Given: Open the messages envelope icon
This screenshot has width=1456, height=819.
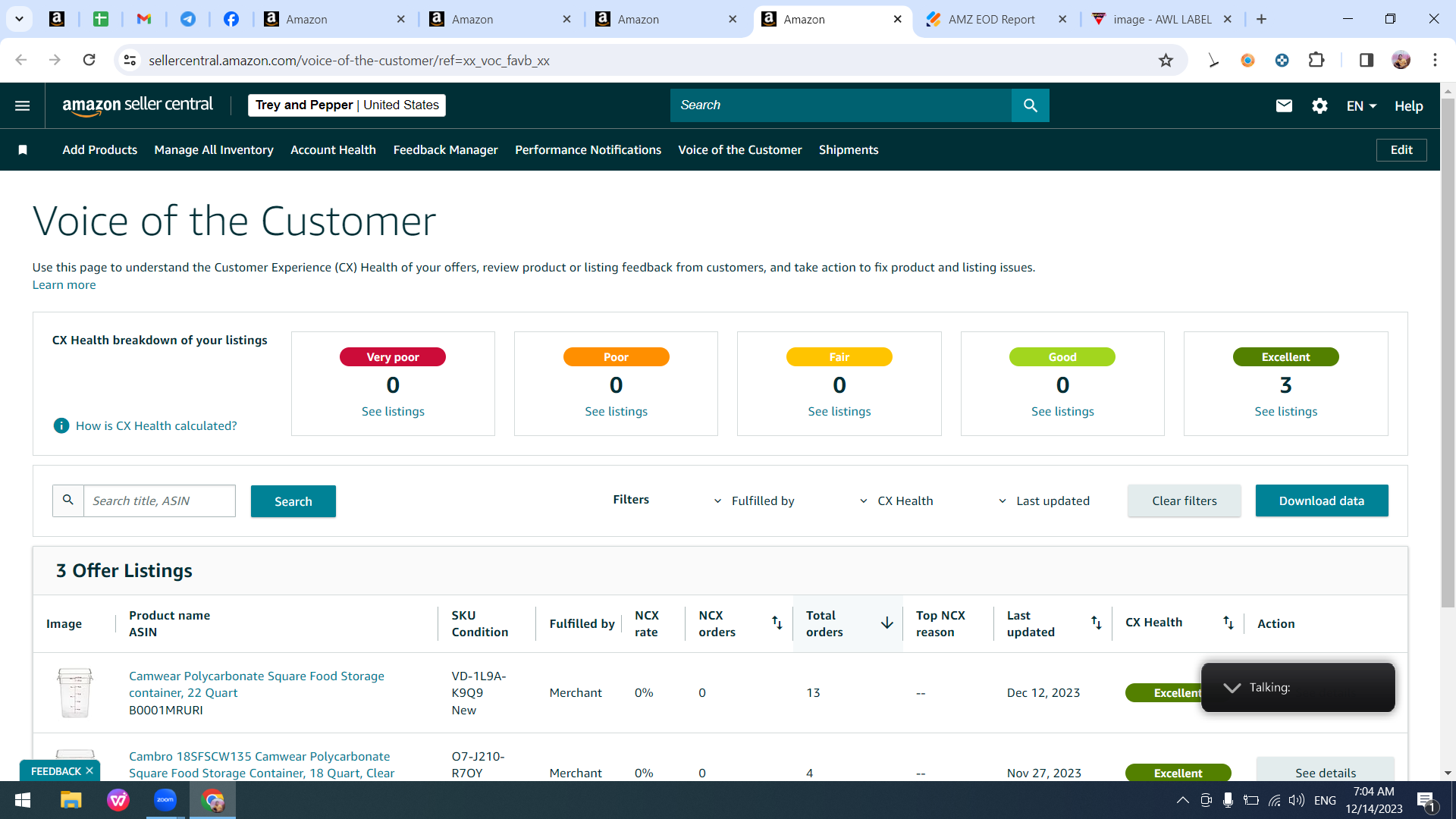Looking at the screenshot, I should click(1284, 105).
